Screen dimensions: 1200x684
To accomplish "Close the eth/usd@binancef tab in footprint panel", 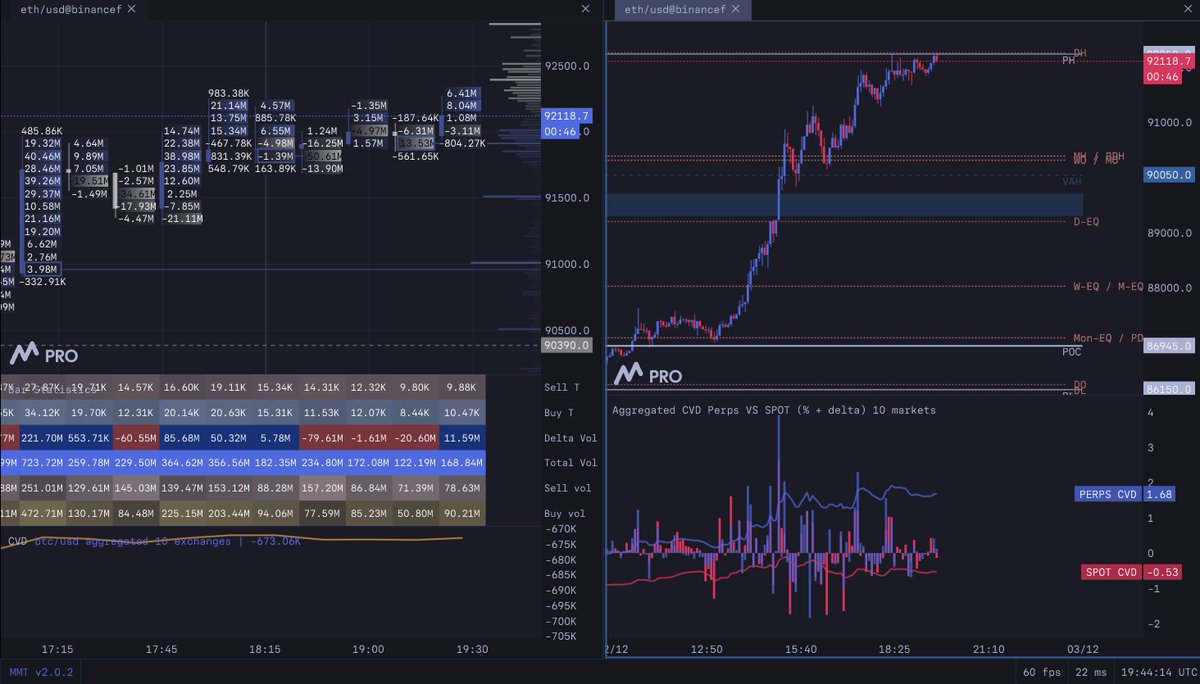I will pyautogui.click(x=130, y=9).
